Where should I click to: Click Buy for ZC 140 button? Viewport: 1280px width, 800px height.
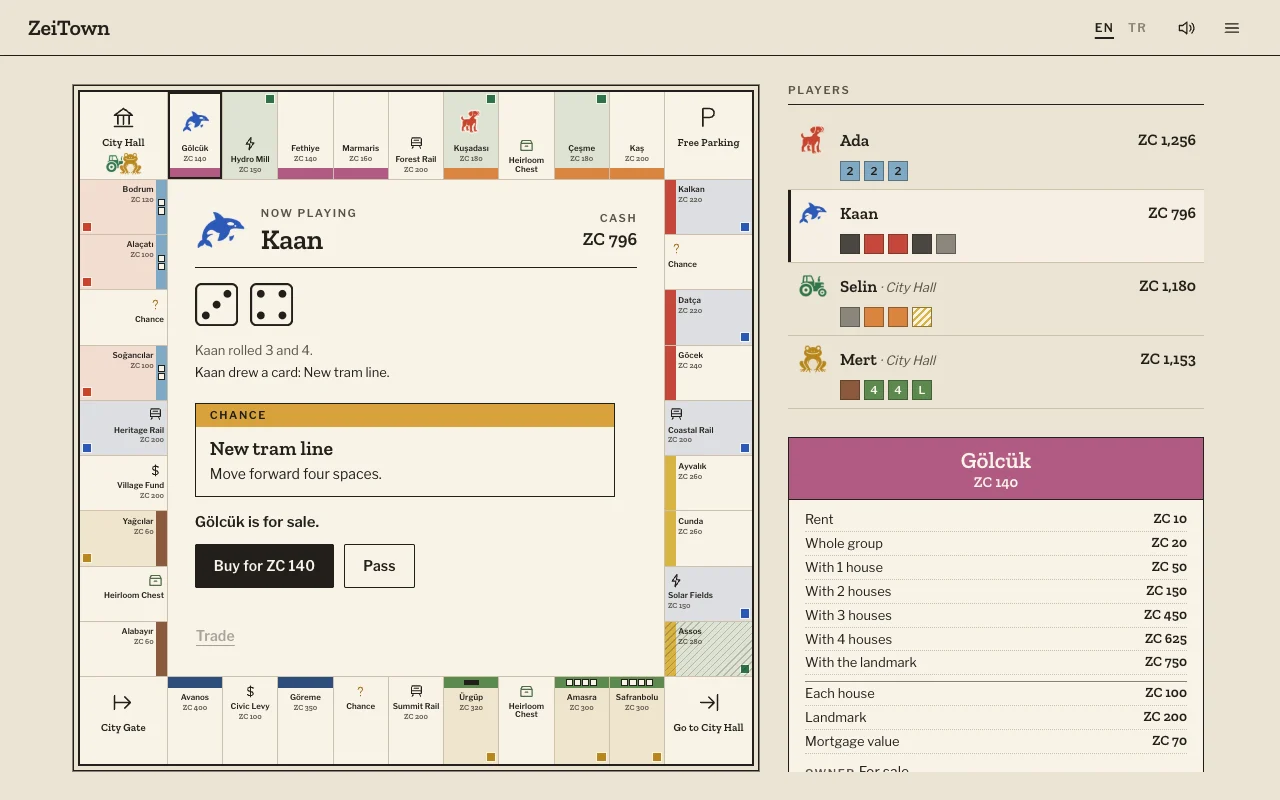264,566
